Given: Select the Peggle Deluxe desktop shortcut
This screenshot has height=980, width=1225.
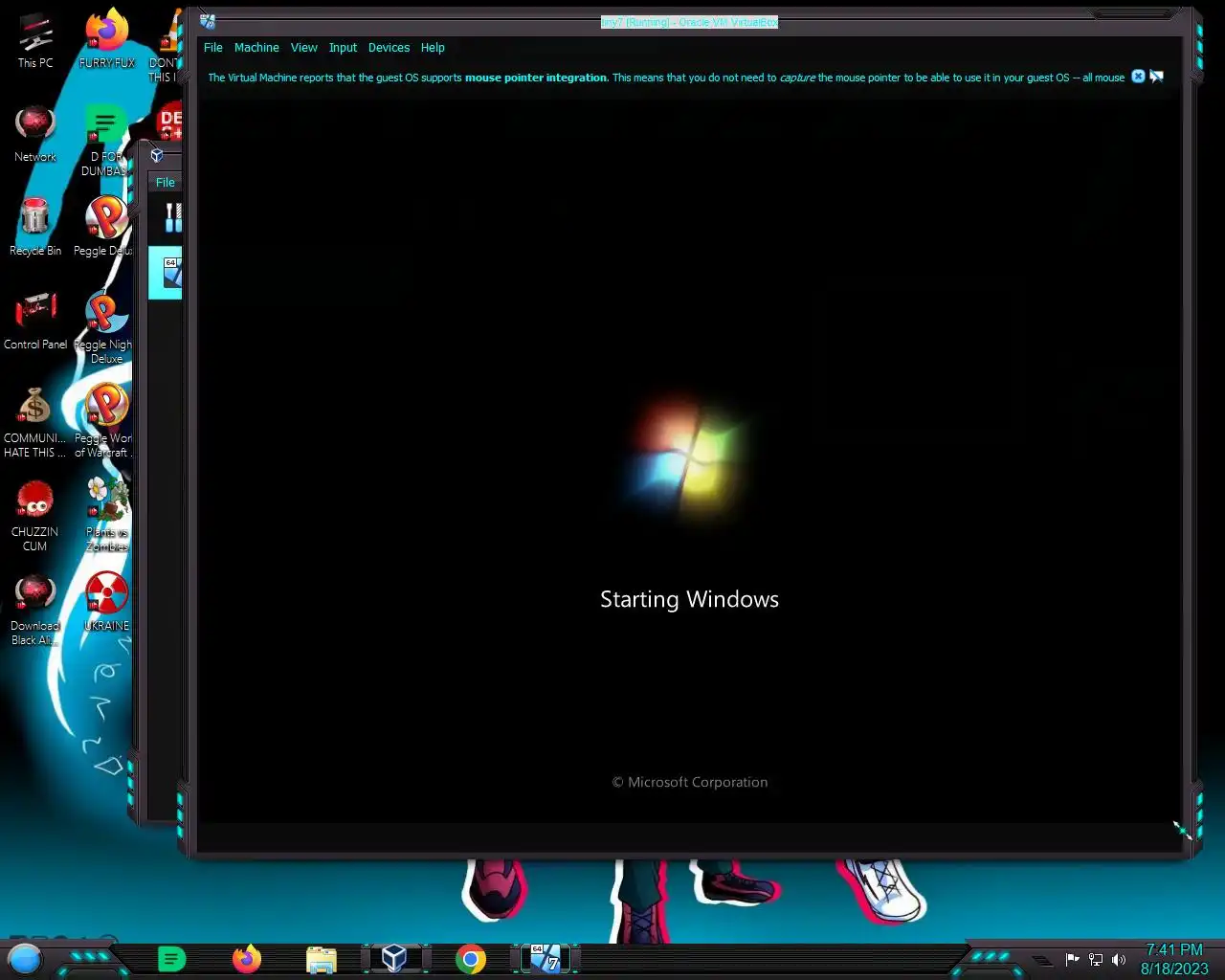Looking at the screenshot, I should click(106, 228).
